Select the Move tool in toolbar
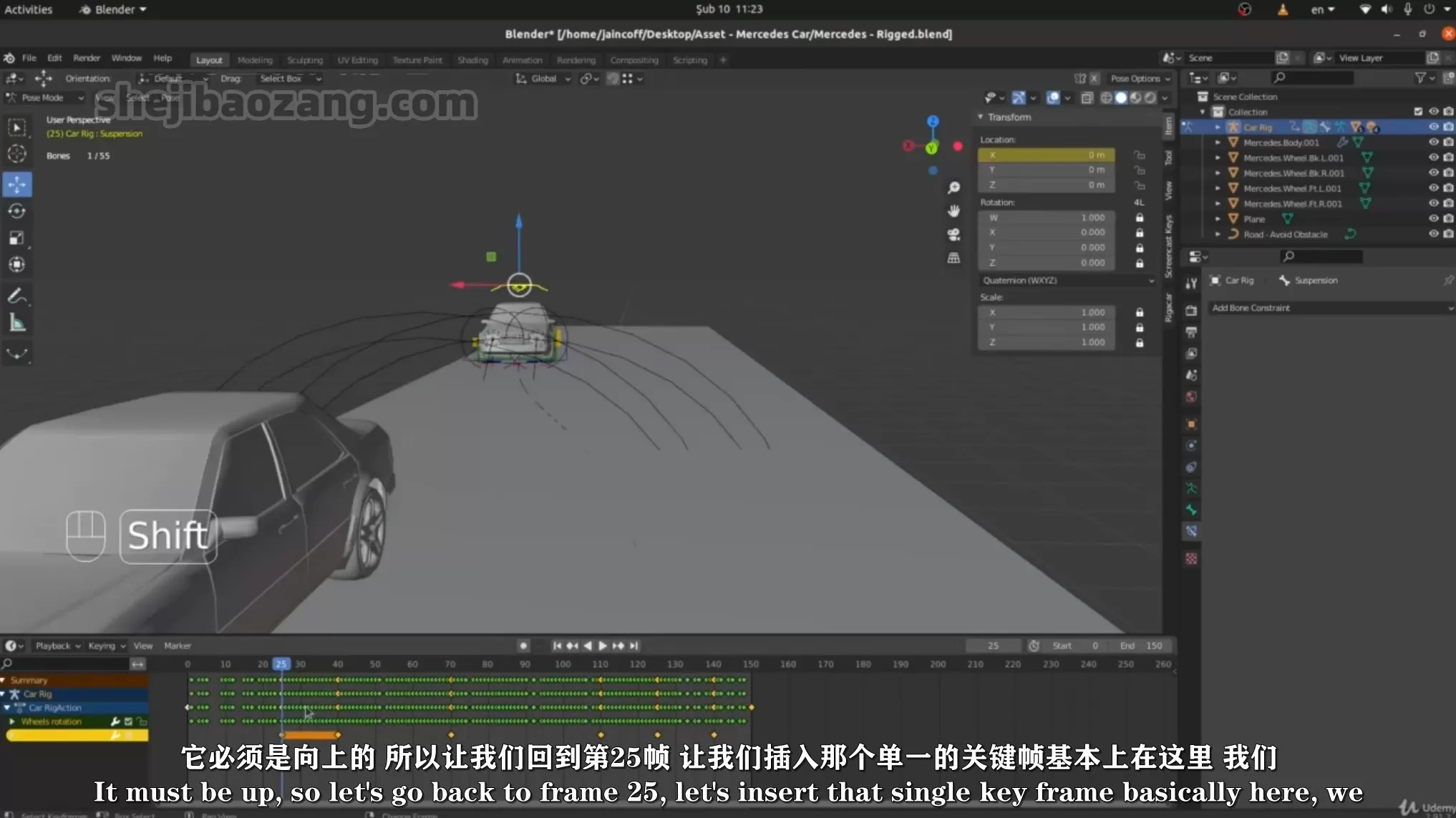Screen dimensions: 1456x818 17,184
